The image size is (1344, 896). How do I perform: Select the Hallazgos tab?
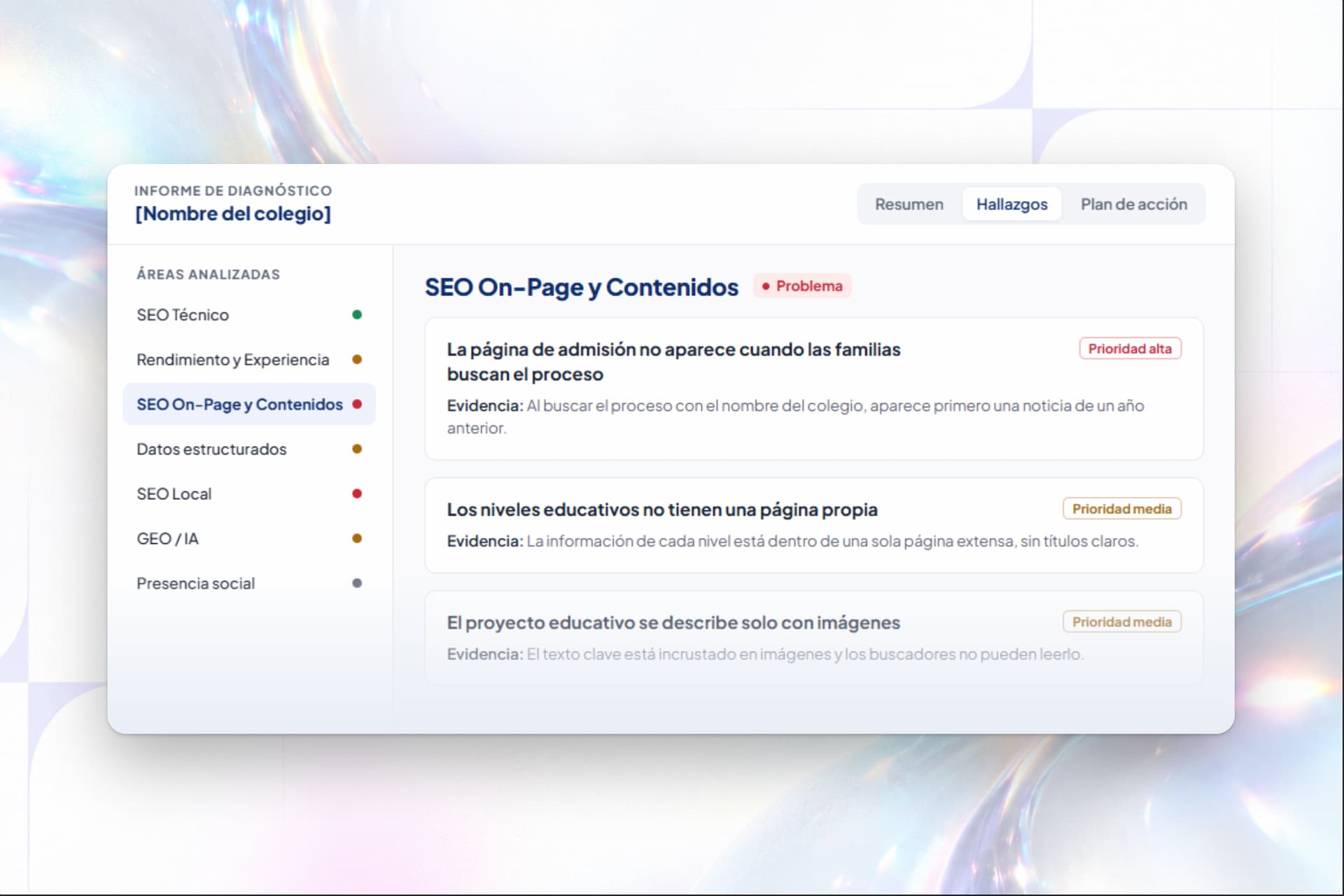[1011, 204]
